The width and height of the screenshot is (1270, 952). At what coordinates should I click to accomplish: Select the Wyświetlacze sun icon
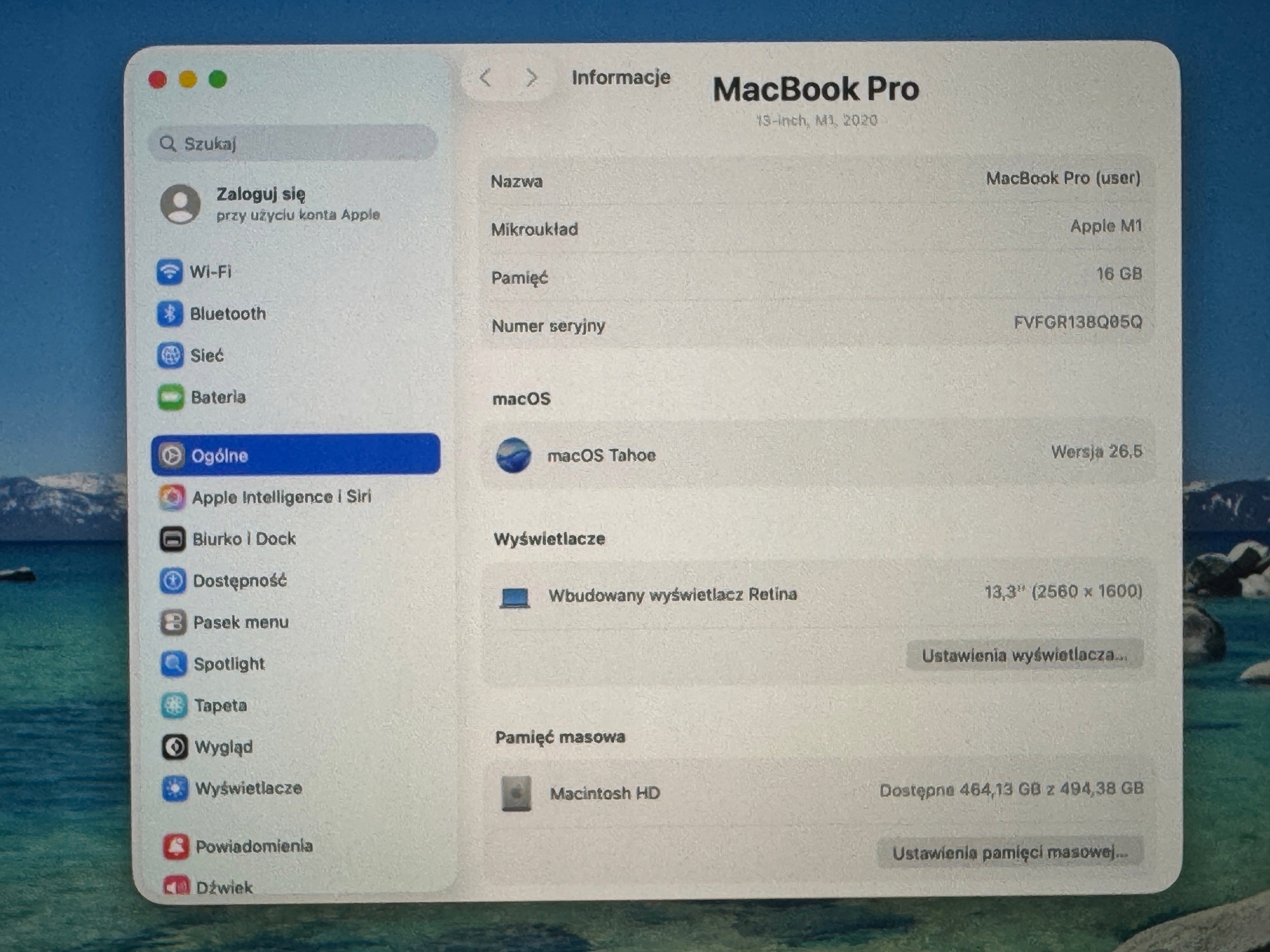click(x=175, y=788)
